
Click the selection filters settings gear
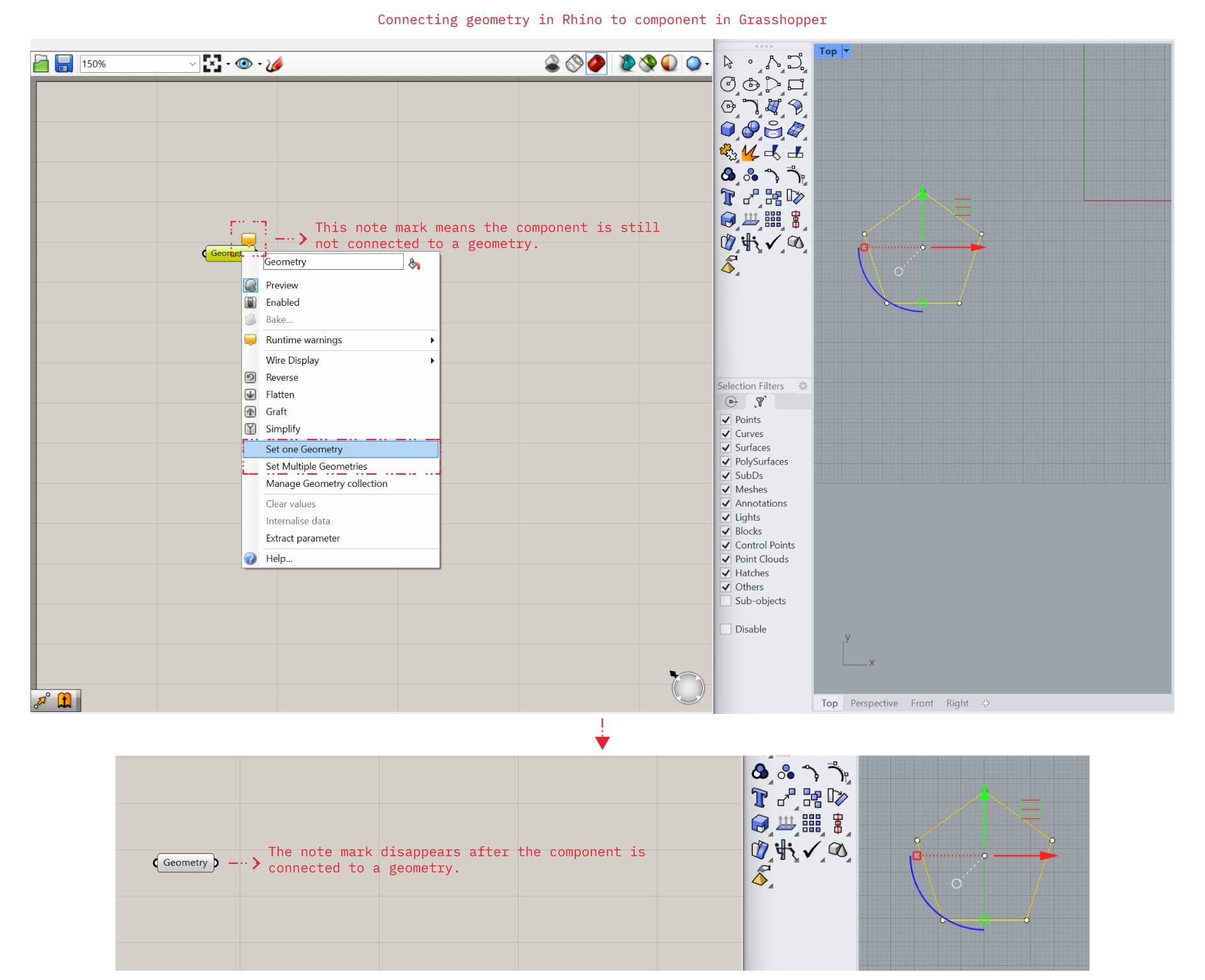pos(802,386)
